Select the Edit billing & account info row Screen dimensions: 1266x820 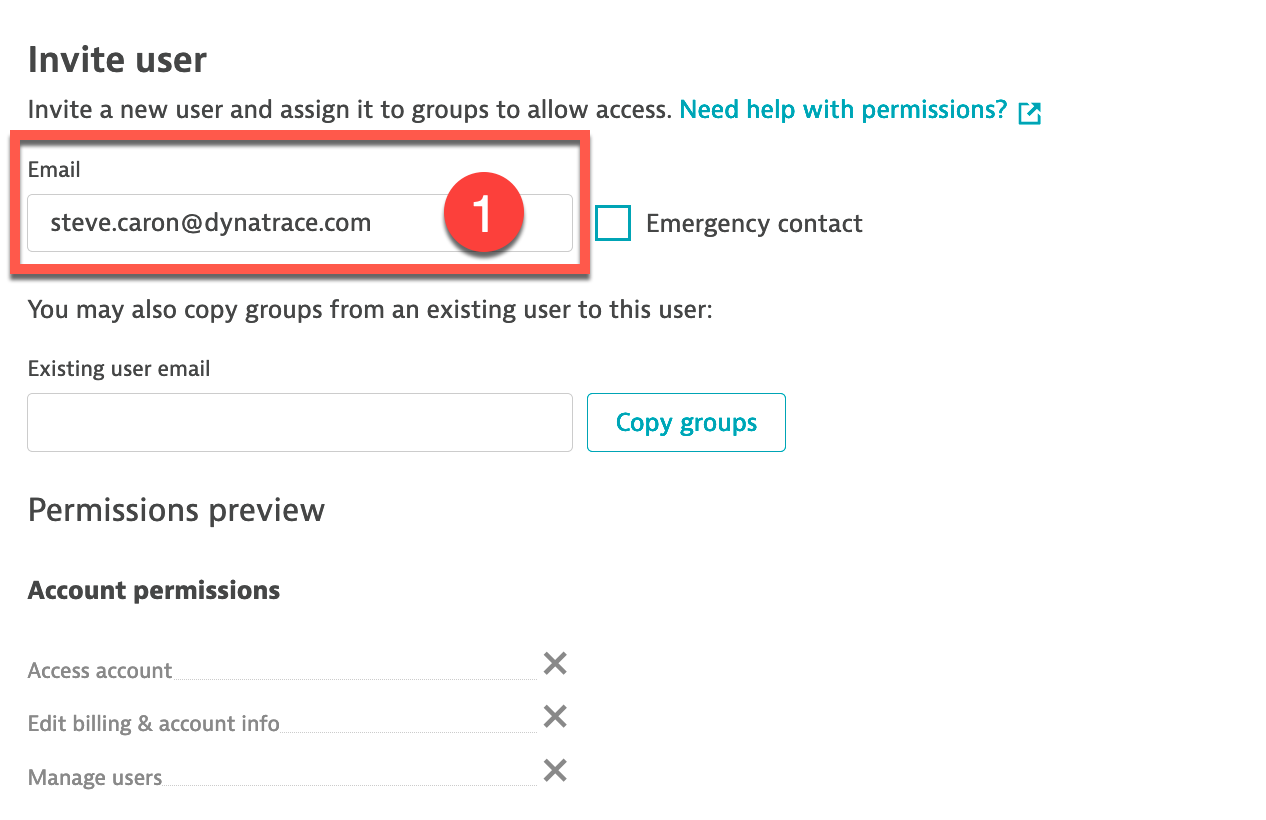(x=298, y=720)
